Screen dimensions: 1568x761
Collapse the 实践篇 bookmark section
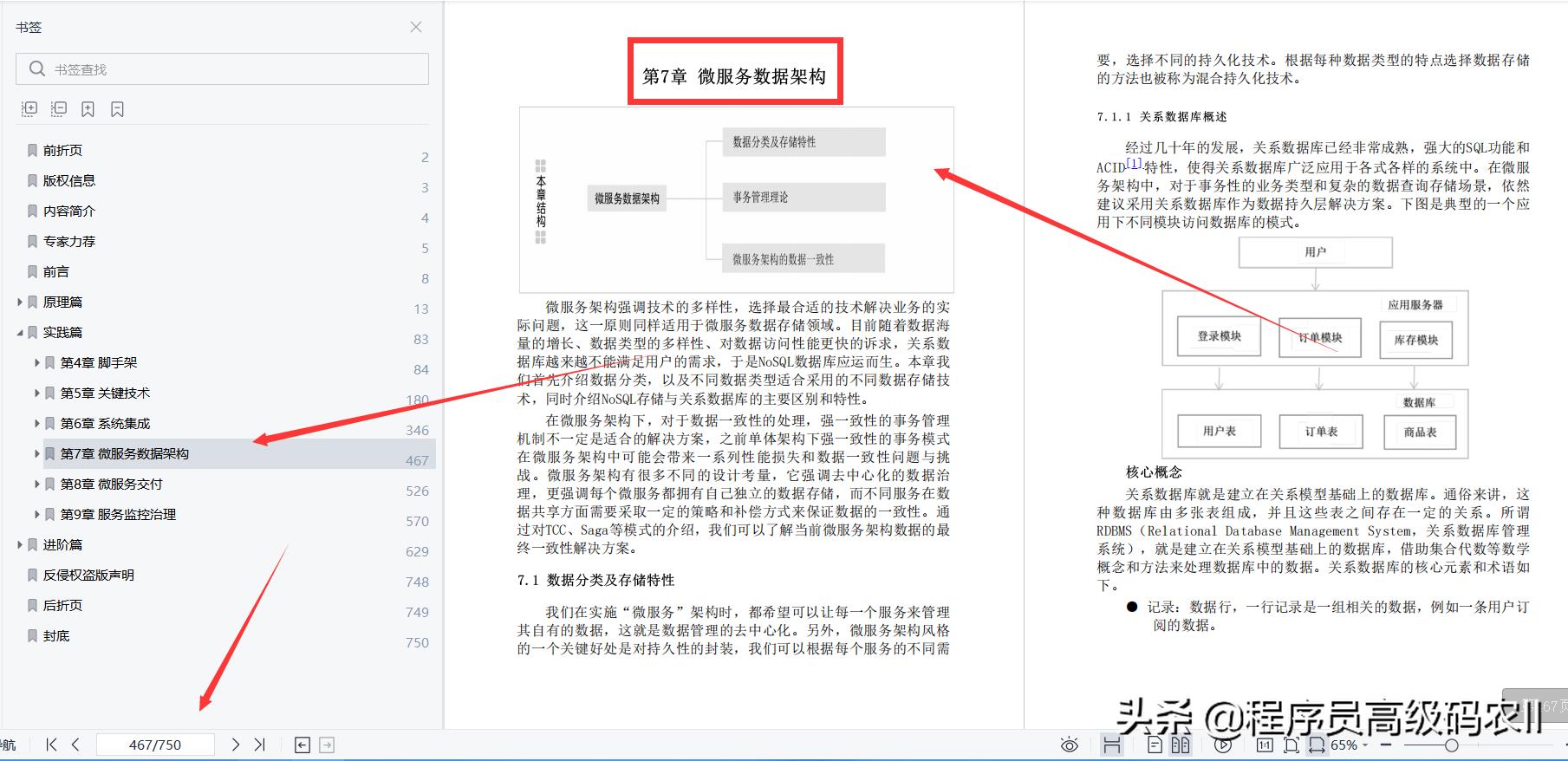click(20, 332)
